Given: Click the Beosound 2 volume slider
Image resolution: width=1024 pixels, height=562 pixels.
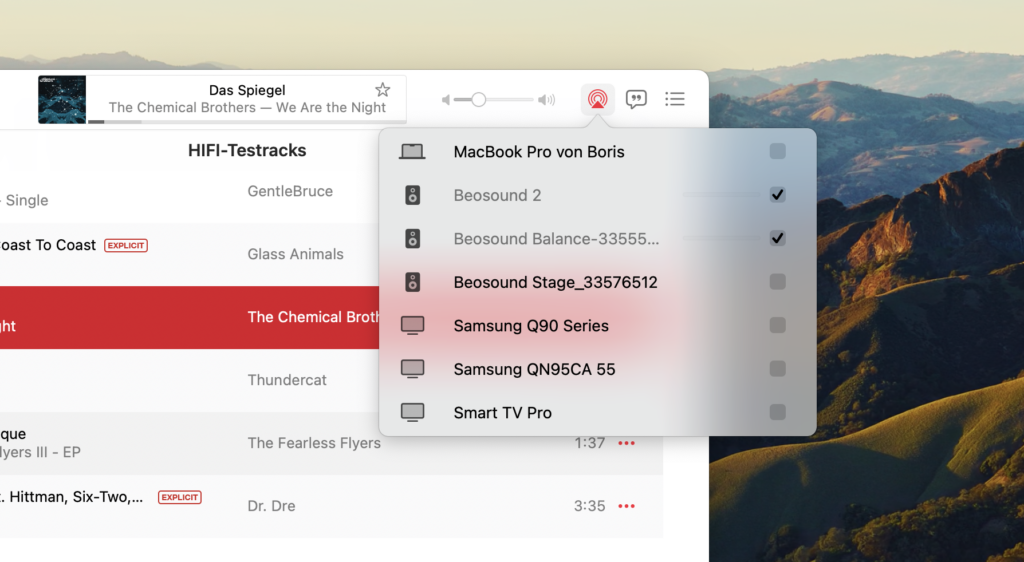Looking at the screenshot, I should [x=722, y=195].
